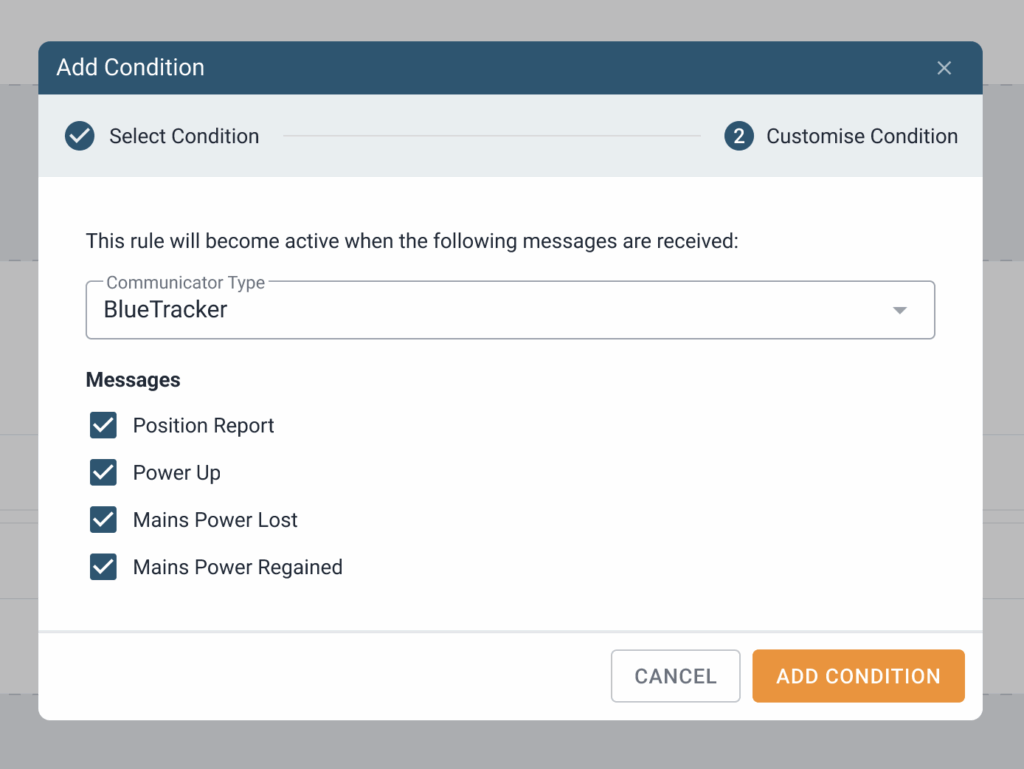This screenshot has width=1024, height=769.
Task: Uncheck the Position Report checkbox
Action: pos(104,425)
